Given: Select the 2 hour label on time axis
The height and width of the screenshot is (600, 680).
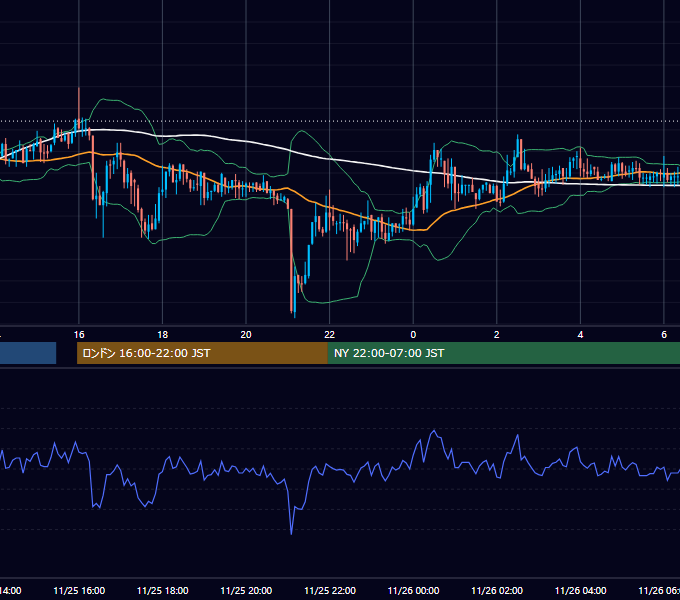Looking at the screenshot, I should tap(497, 335).
